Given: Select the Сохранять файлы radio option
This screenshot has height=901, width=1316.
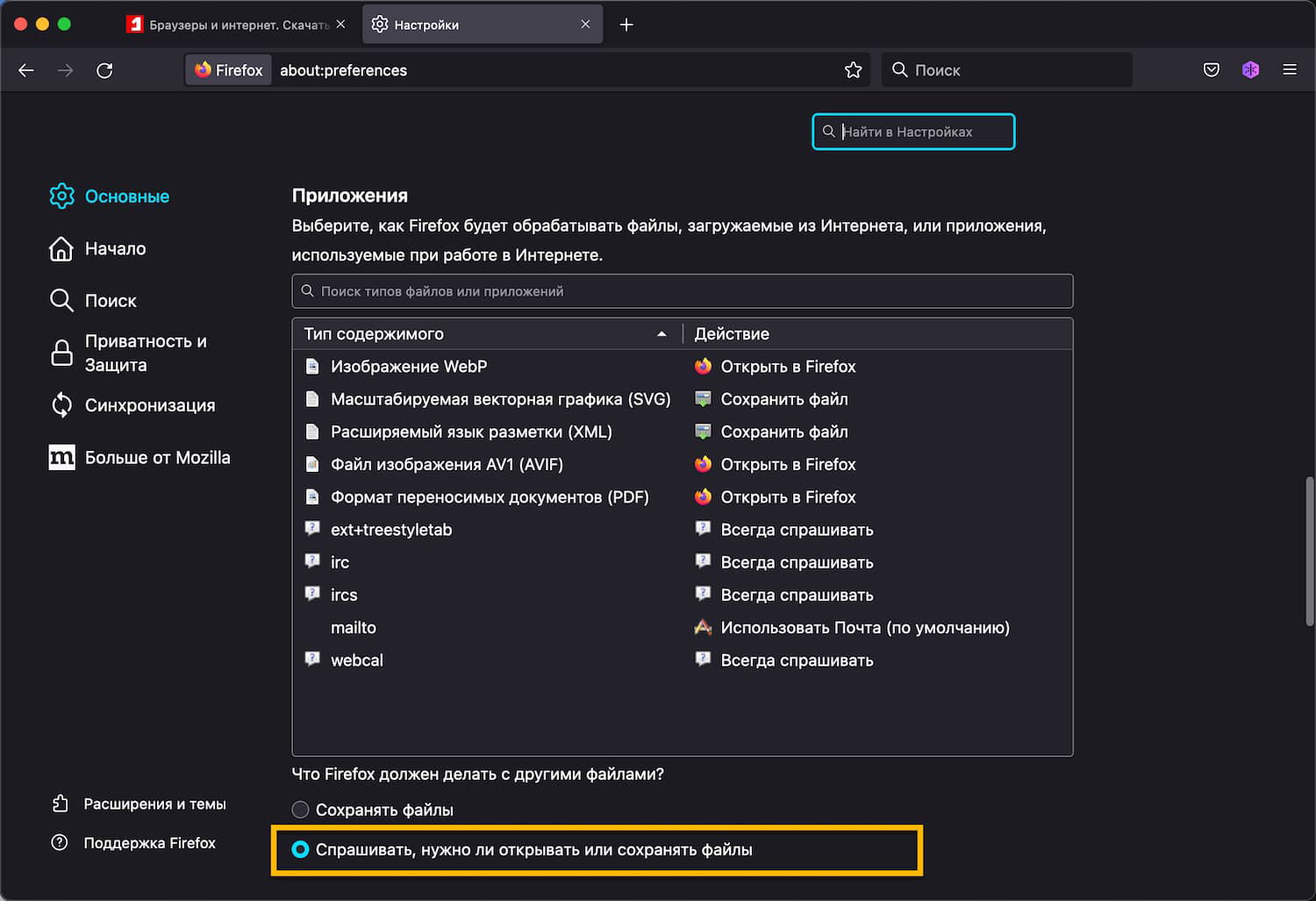Looking at the screenshot, I should [301, 810].
